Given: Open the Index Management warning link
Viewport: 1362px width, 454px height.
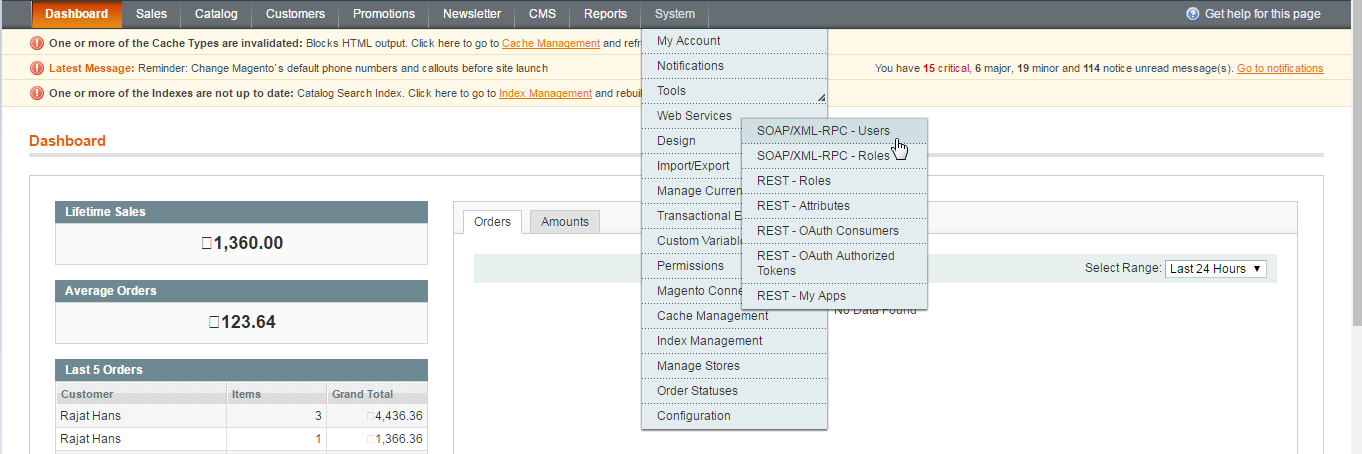Looking at the screenshot, I should [x=545, y=93].
